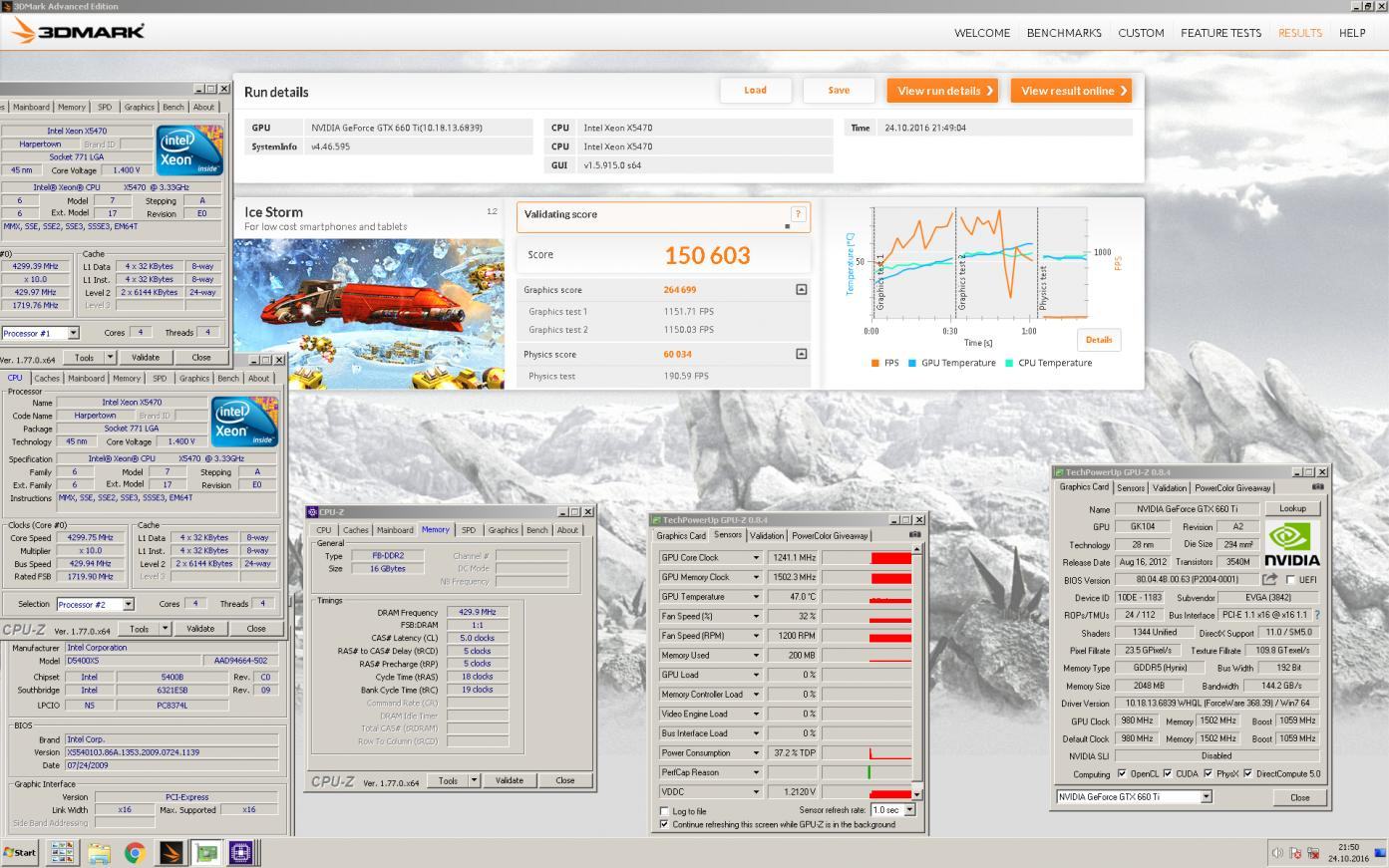Click the GPU-Z Sensors scrollbar up arrow
Viewport: 1389px width, 868px height.
917,549
